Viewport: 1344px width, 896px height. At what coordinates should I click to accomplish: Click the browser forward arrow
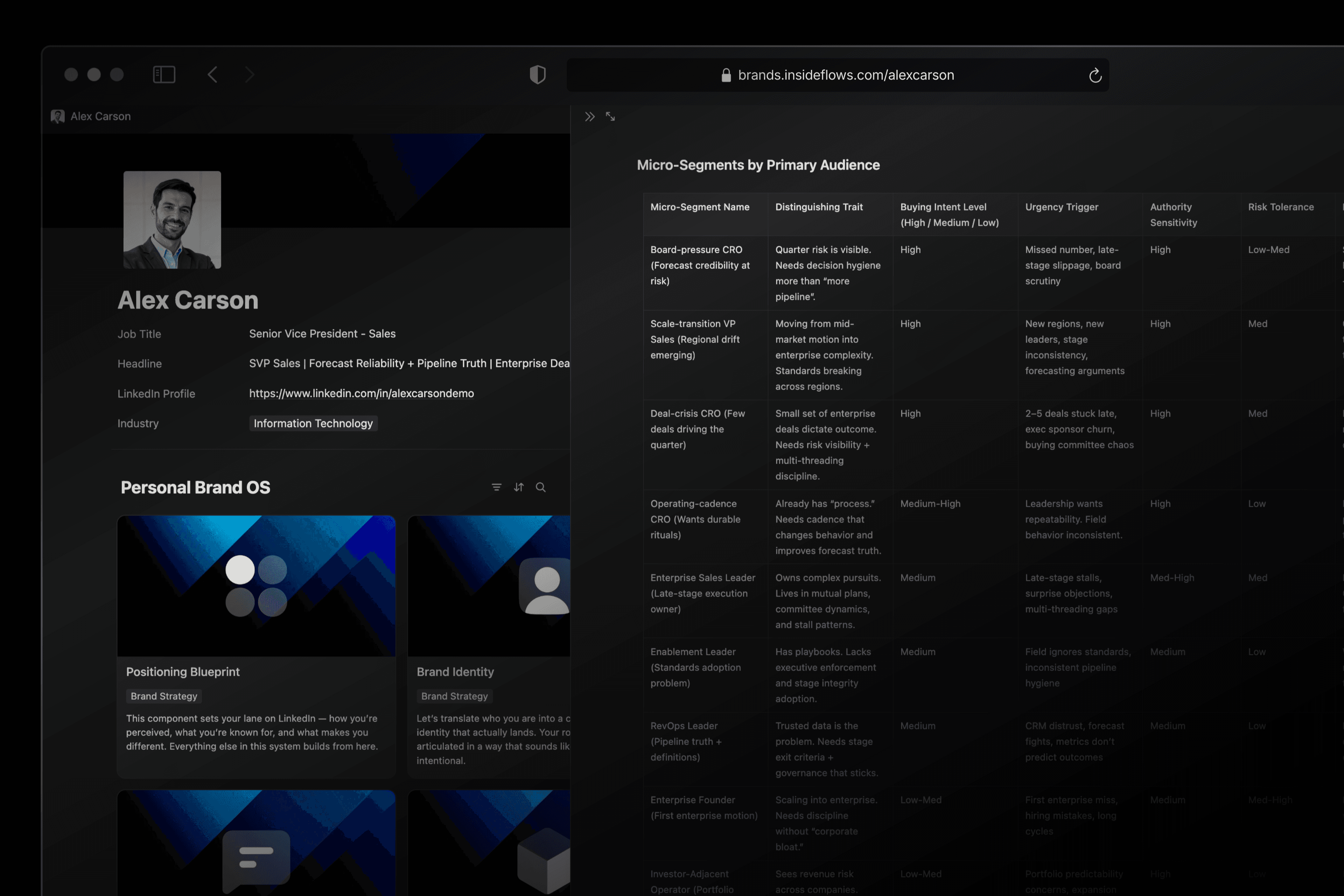coord(249,74)
